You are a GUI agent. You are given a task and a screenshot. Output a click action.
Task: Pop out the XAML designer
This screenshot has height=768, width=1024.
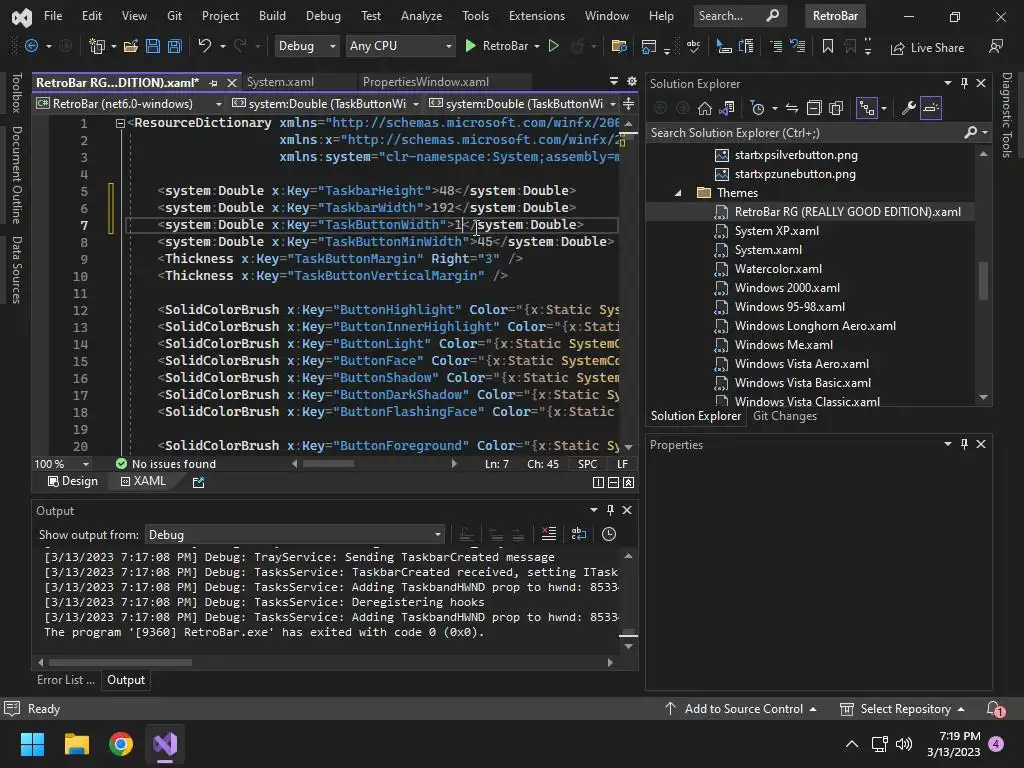click(199, 482)
